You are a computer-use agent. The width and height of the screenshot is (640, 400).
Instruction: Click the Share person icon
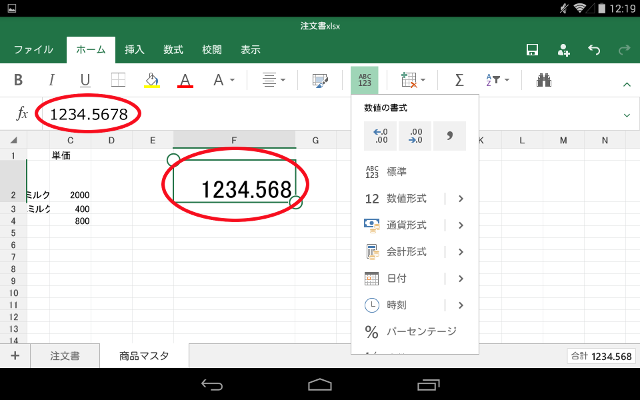[x=563, y=50]
